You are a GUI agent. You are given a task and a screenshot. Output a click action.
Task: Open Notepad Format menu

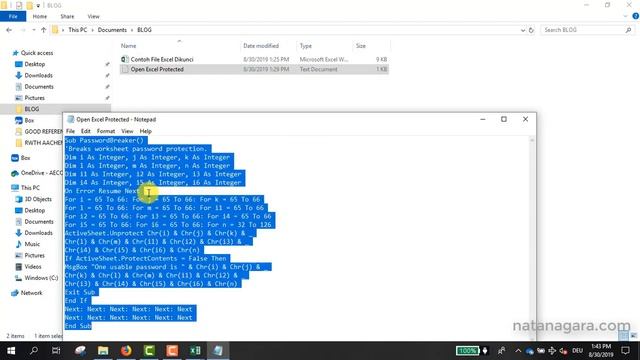pyautogui.click(x=106, y=131)
